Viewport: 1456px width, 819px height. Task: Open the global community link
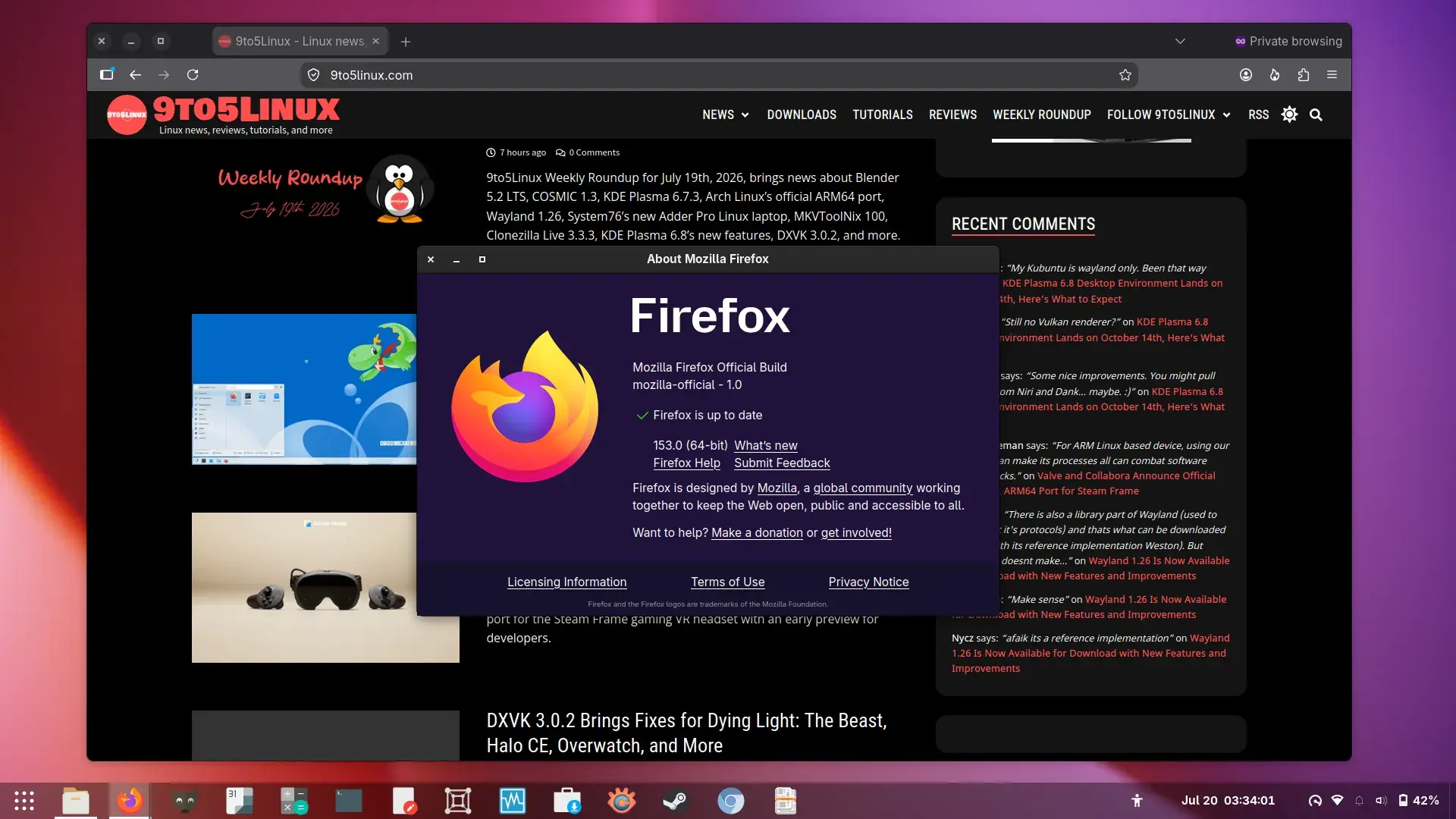[862, 488]
